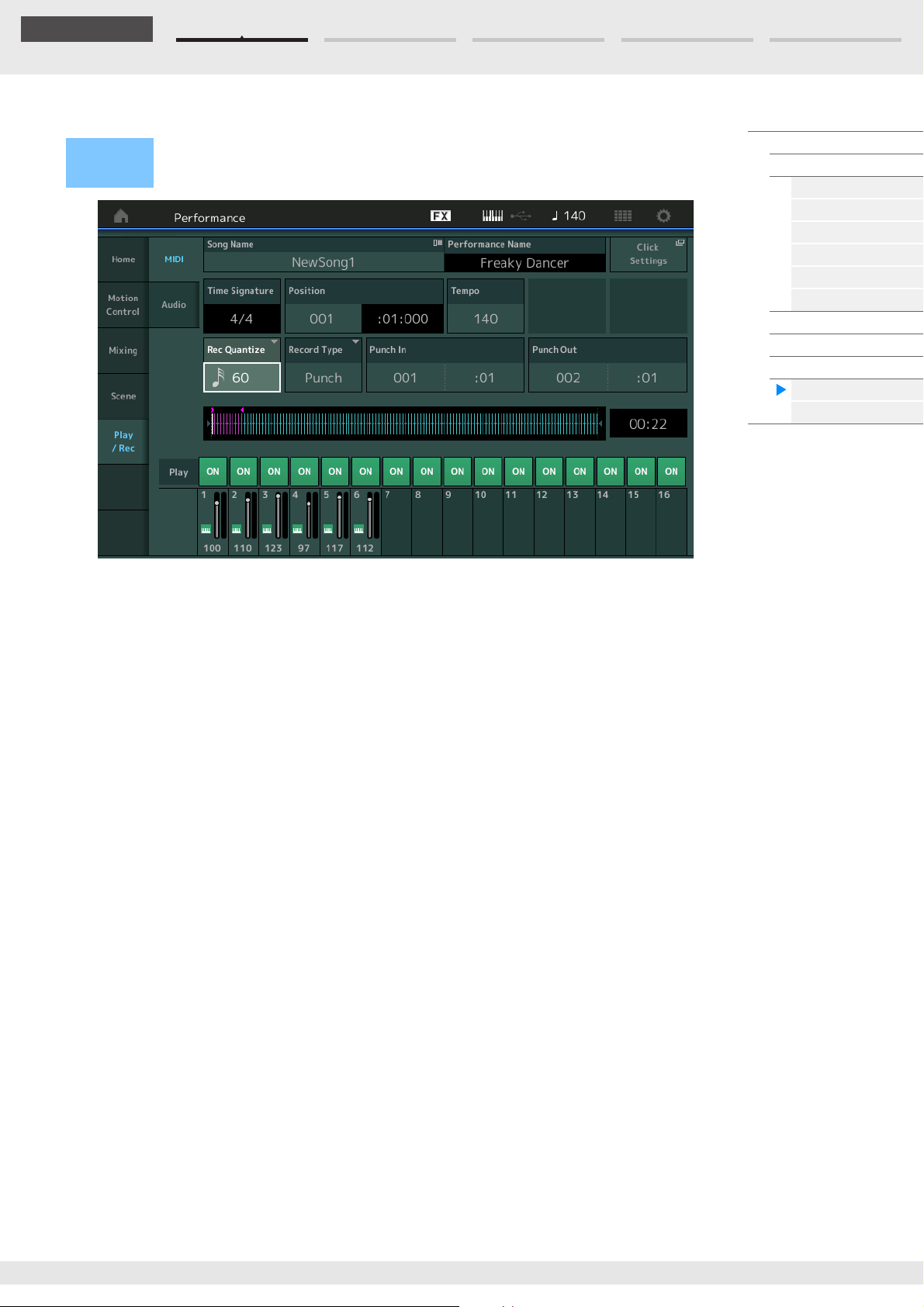
Task: Select the Position :01:000 beat field
Action: click(403, 319)
